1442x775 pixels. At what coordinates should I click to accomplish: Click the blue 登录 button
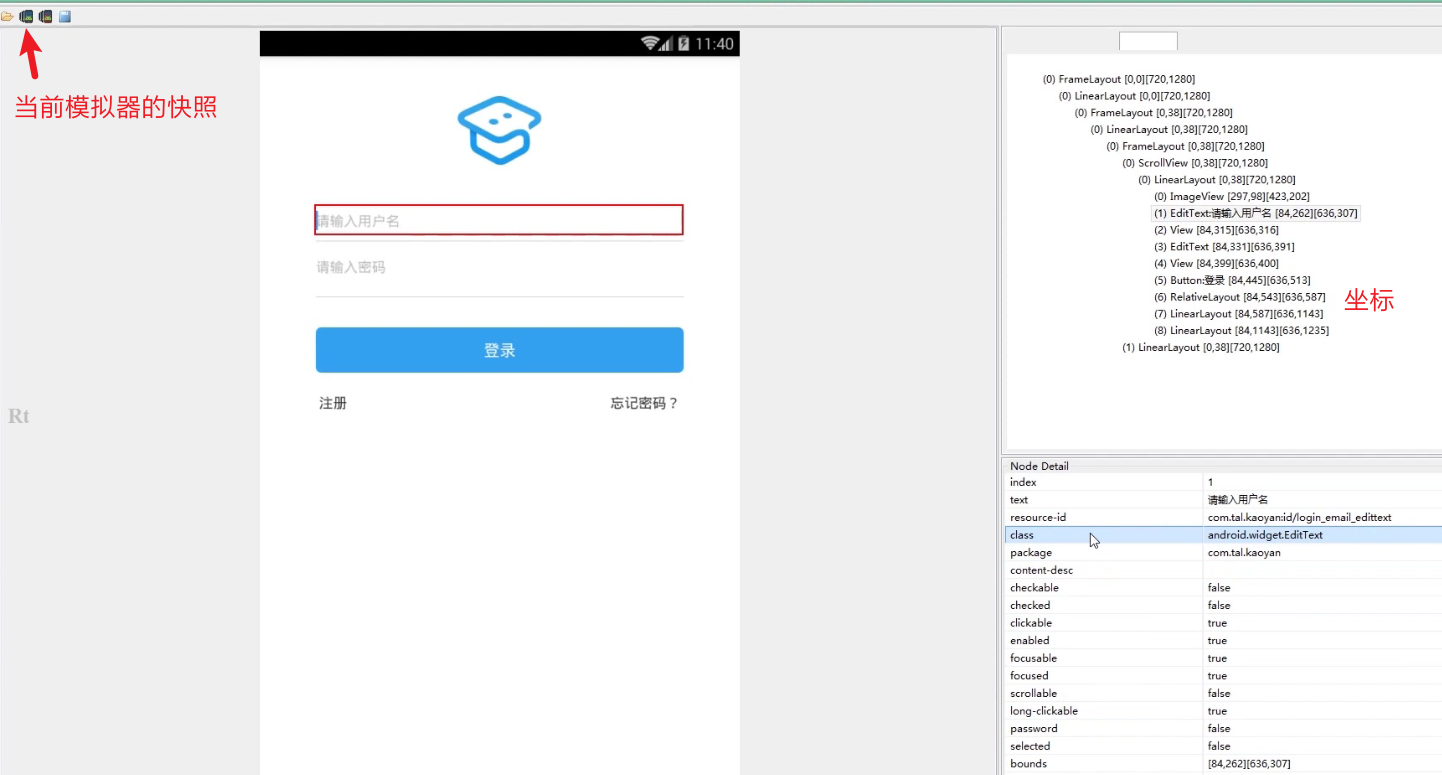499,350
